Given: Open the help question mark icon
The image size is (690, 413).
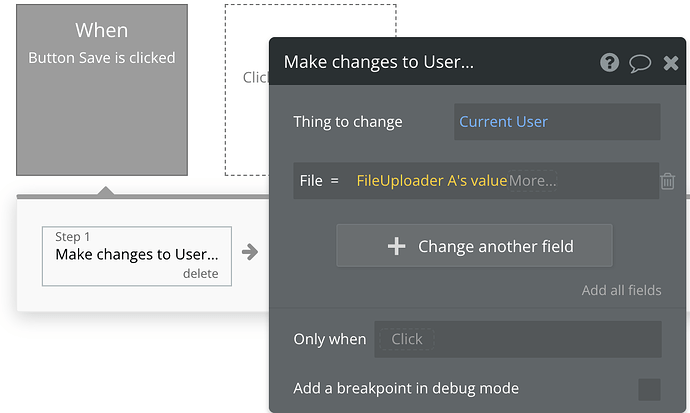Looking at the screenshot, I should click(x=609, y=62).
